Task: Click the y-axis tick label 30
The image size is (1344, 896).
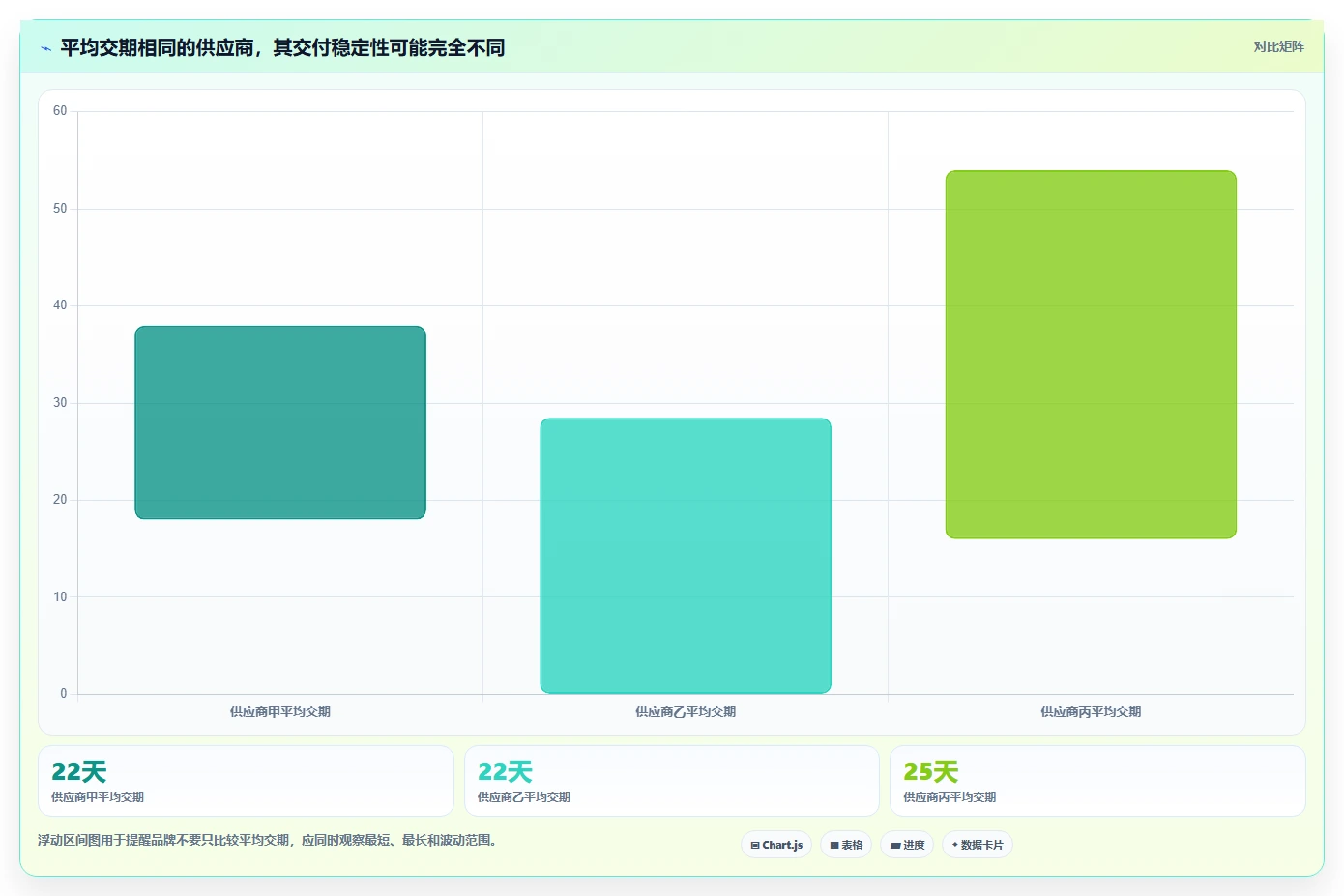Action: 60,403
